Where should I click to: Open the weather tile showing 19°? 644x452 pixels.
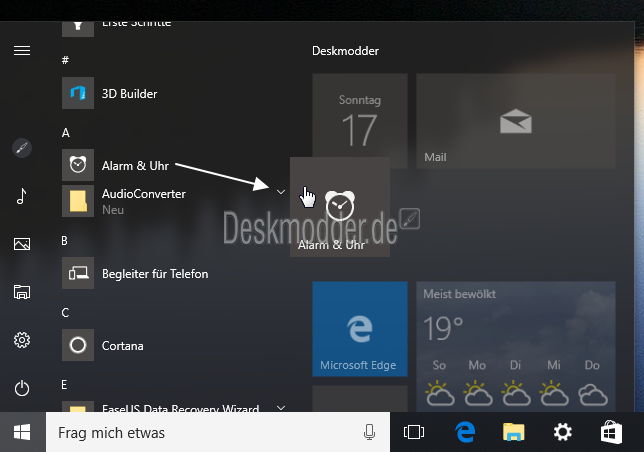click(x=515, y=346)
